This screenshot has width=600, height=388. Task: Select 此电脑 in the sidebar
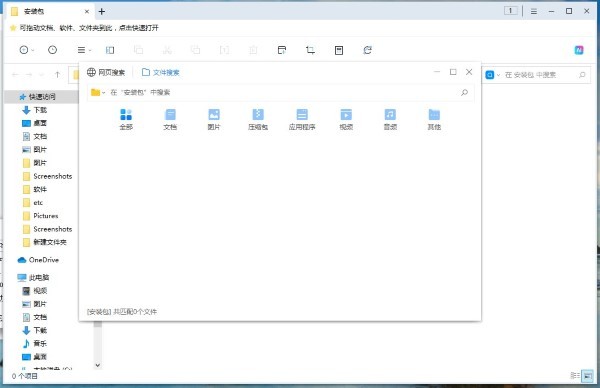(x=34, y=277)
